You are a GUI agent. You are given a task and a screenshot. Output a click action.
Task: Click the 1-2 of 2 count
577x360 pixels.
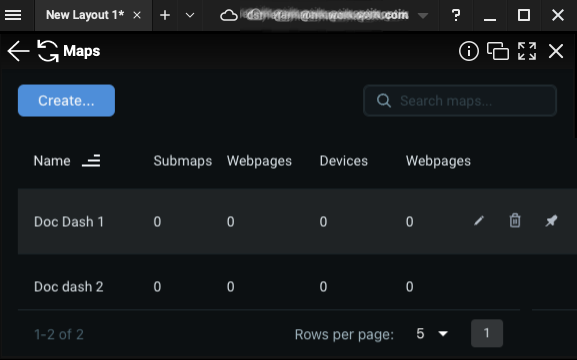point(59,334)
